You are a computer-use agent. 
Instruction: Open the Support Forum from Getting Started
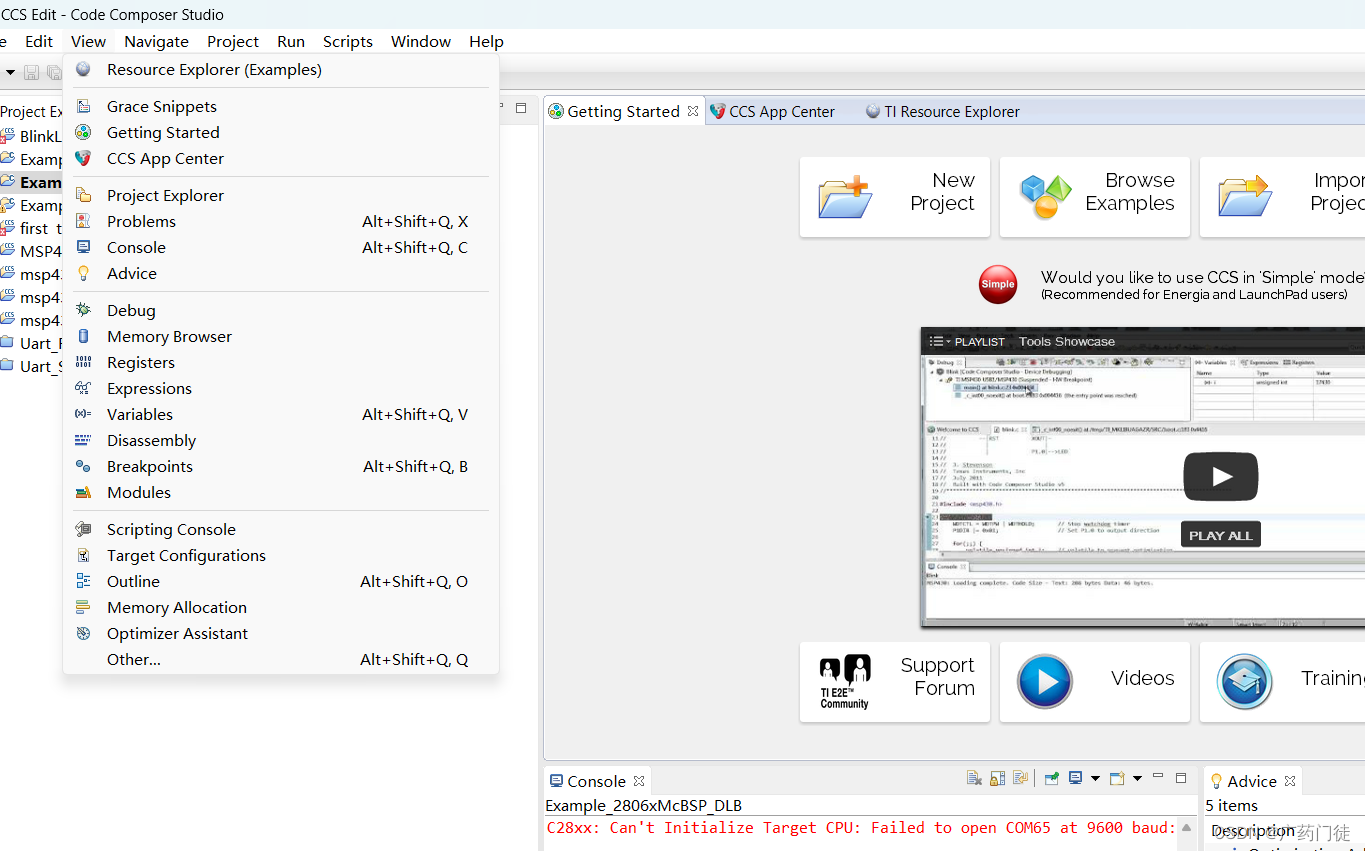point(895,682)
